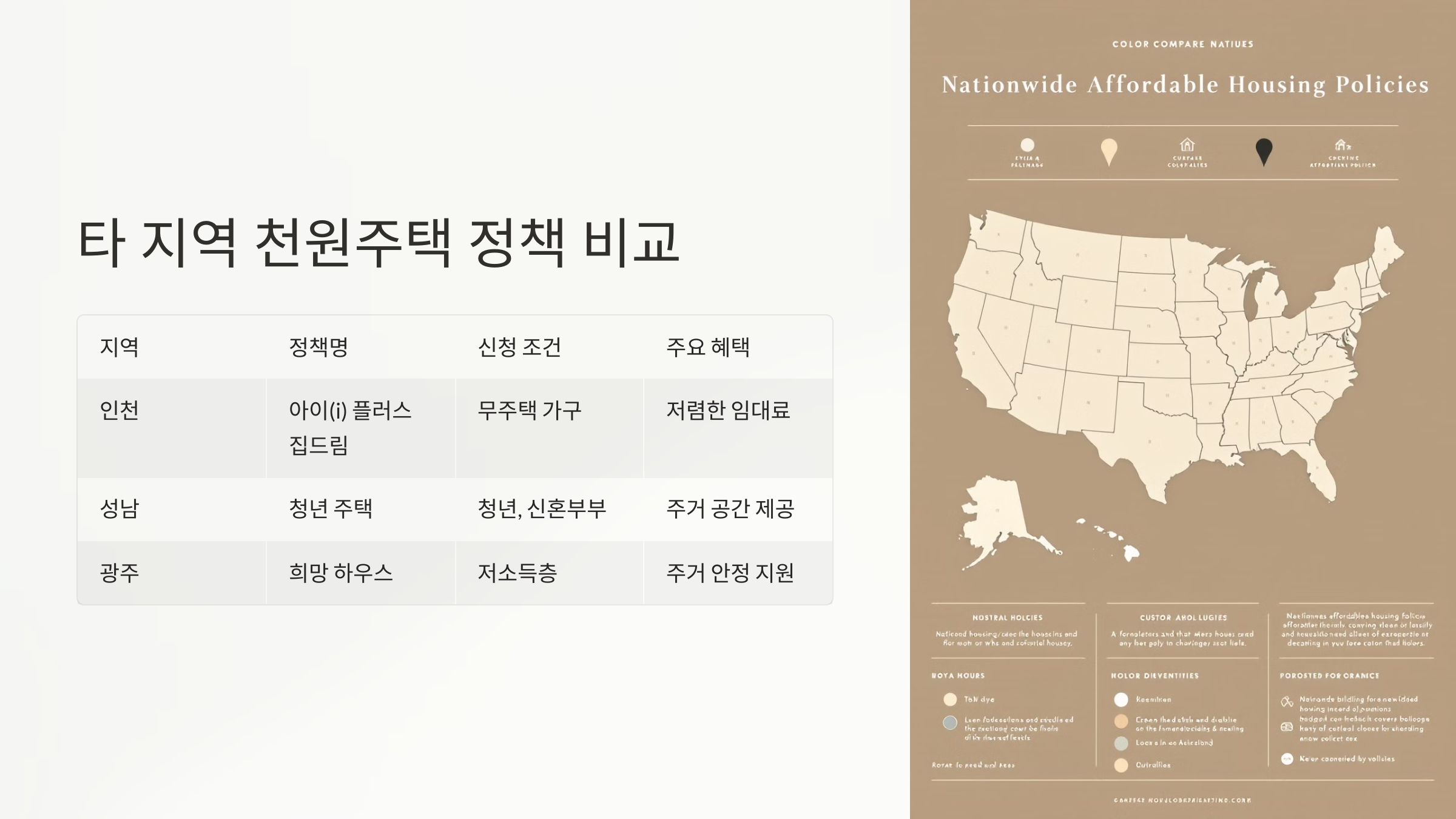Click the 정책명 column header

tap(318, 347)
